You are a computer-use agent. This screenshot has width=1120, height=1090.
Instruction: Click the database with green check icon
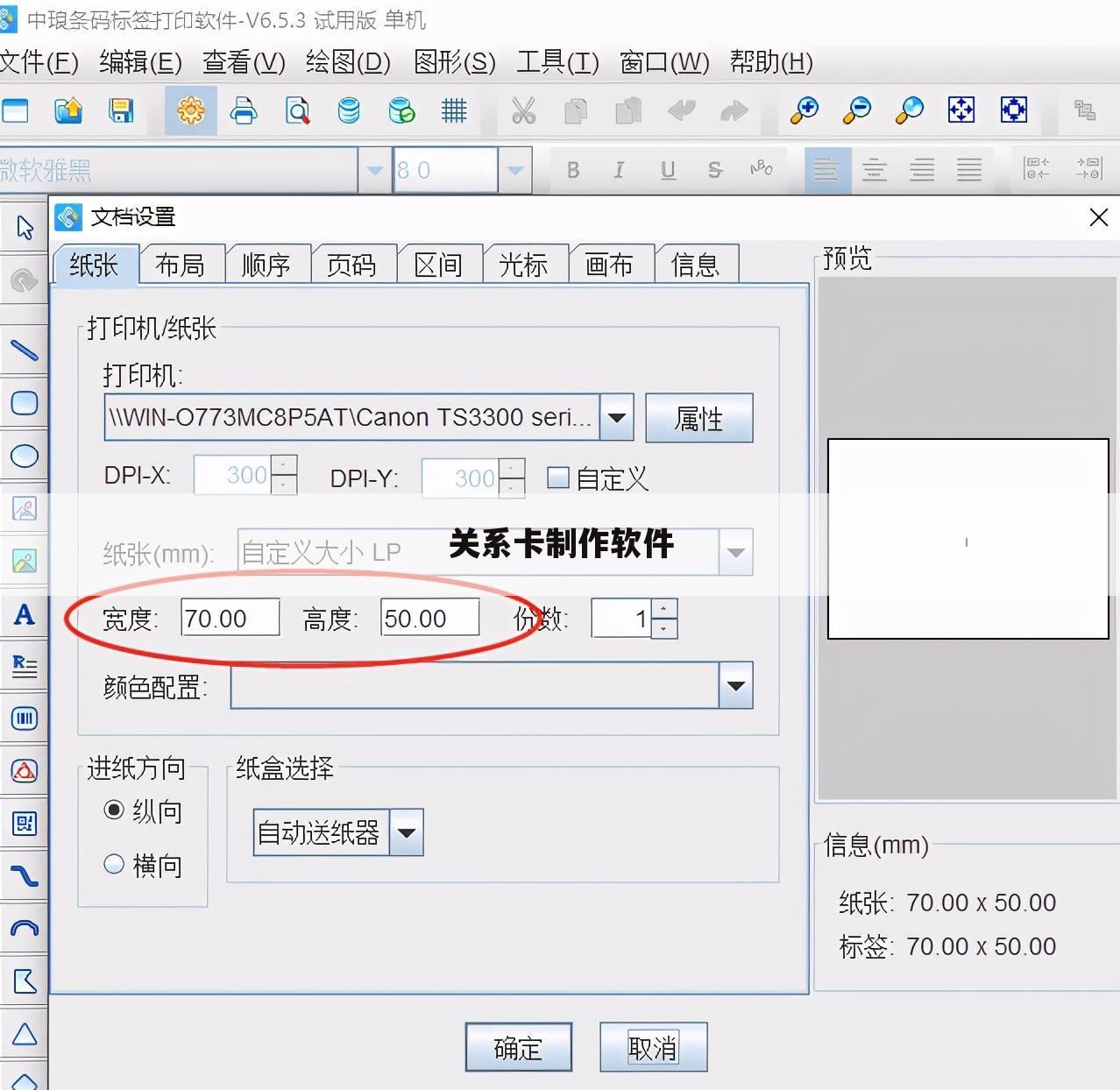tap(401, 111)
